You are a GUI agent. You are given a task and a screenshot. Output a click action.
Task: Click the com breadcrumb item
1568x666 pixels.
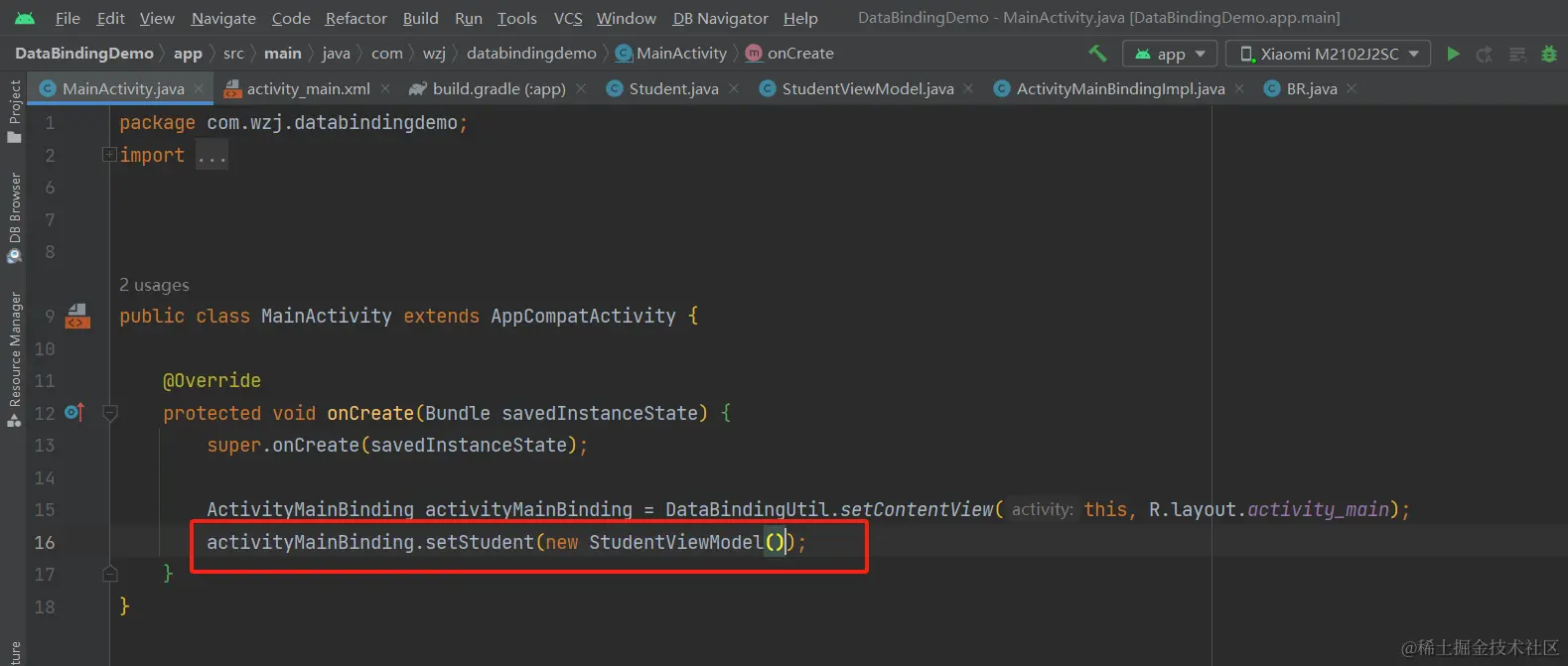(387, 54)
